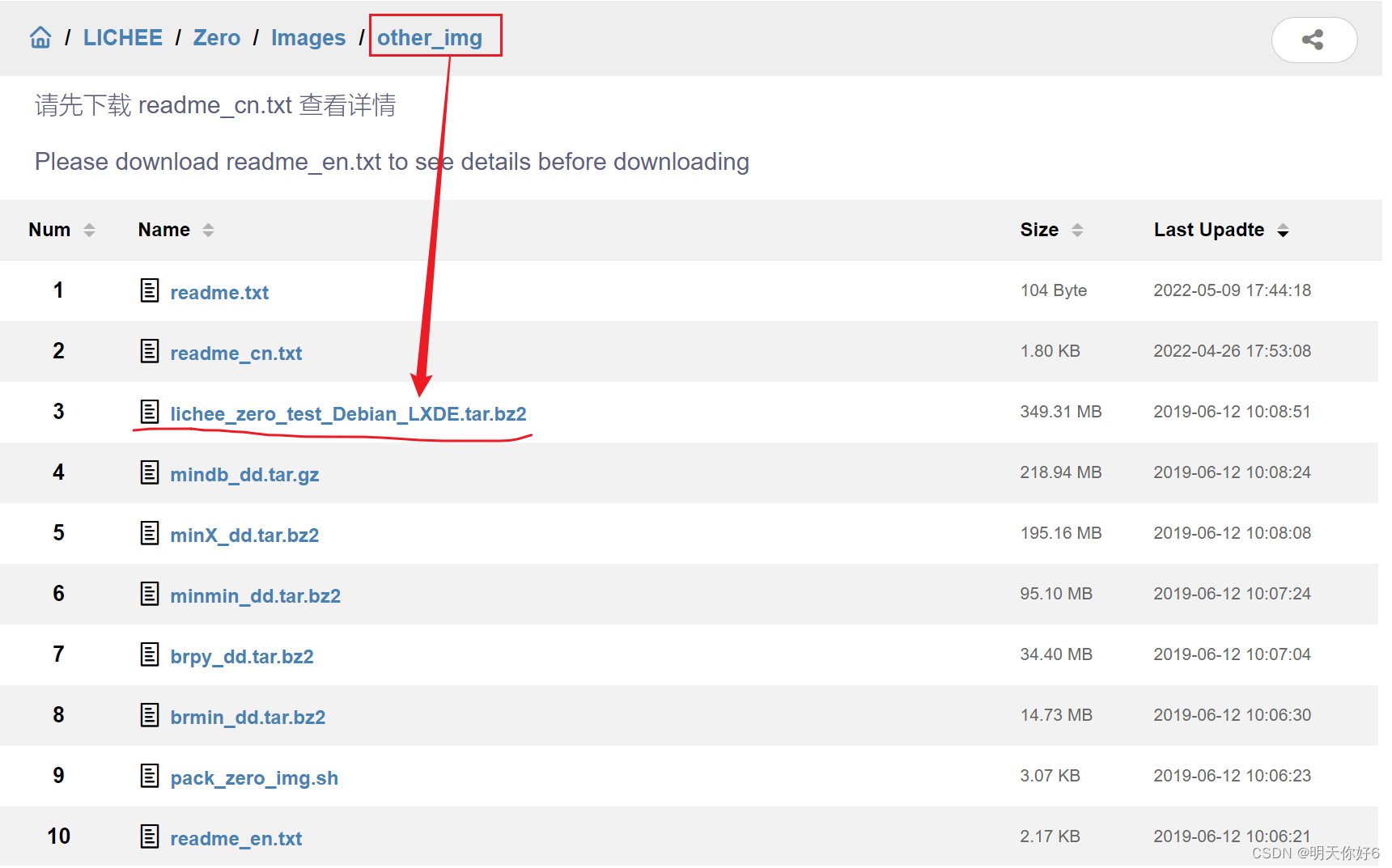Download minmin_dd.tar.bz2 archive
The width and height of the screenshot is (1392, 868).
tap(255, 596)
